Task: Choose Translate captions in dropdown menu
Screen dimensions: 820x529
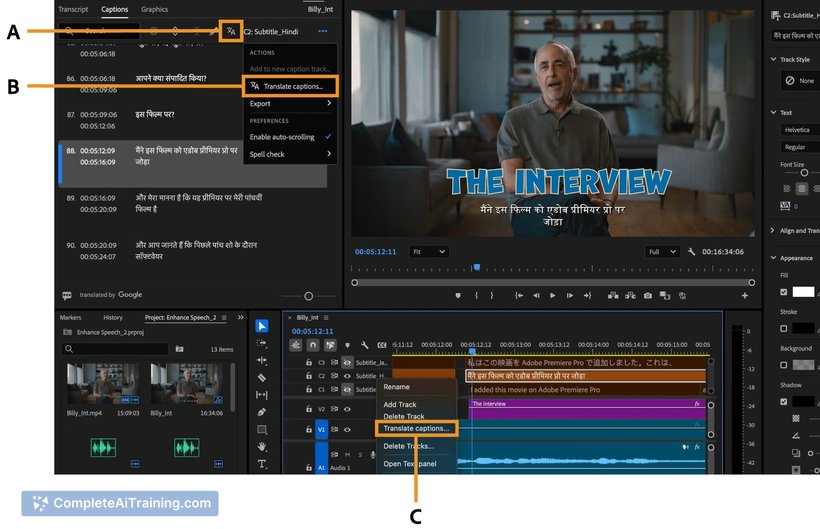Action: tap(290, 86)
